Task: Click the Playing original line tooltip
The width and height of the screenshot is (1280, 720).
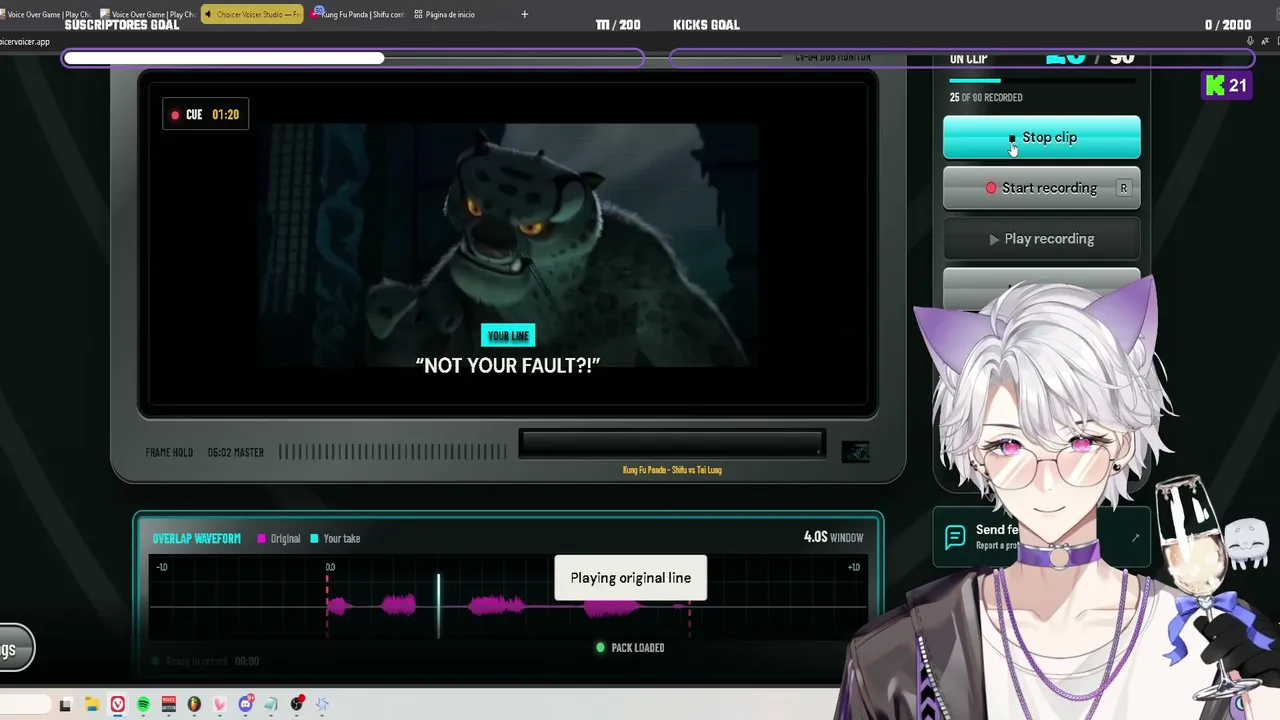Action: (630, 578)
